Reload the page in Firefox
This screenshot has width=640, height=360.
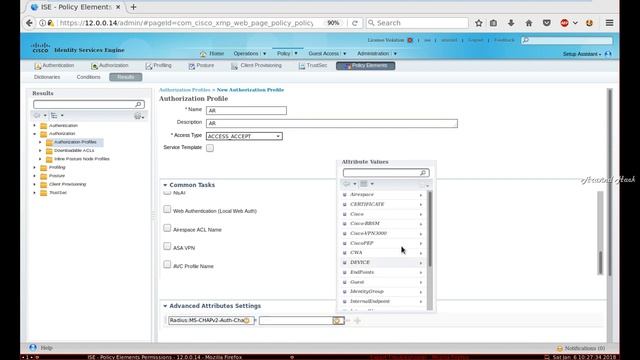pos(355,23)
